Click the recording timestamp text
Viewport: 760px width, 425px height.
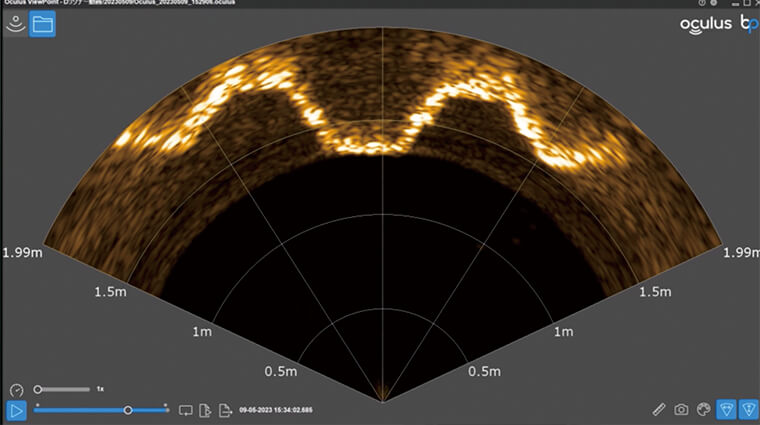(x=276, y=410)
